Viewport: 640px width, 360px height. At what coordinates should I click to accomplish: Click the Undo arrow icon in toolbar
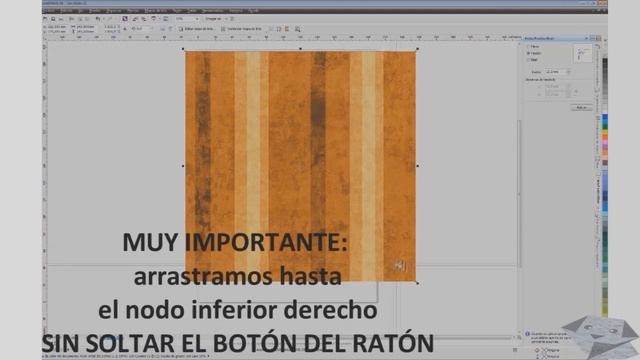tap(98, 19)
